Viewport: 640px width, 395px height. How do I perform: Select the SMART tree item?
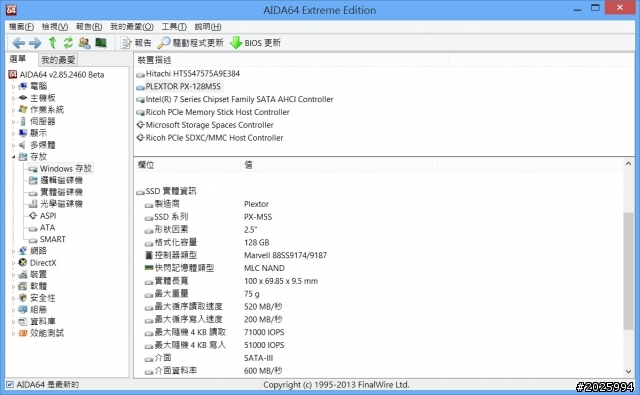click(47, 240)
